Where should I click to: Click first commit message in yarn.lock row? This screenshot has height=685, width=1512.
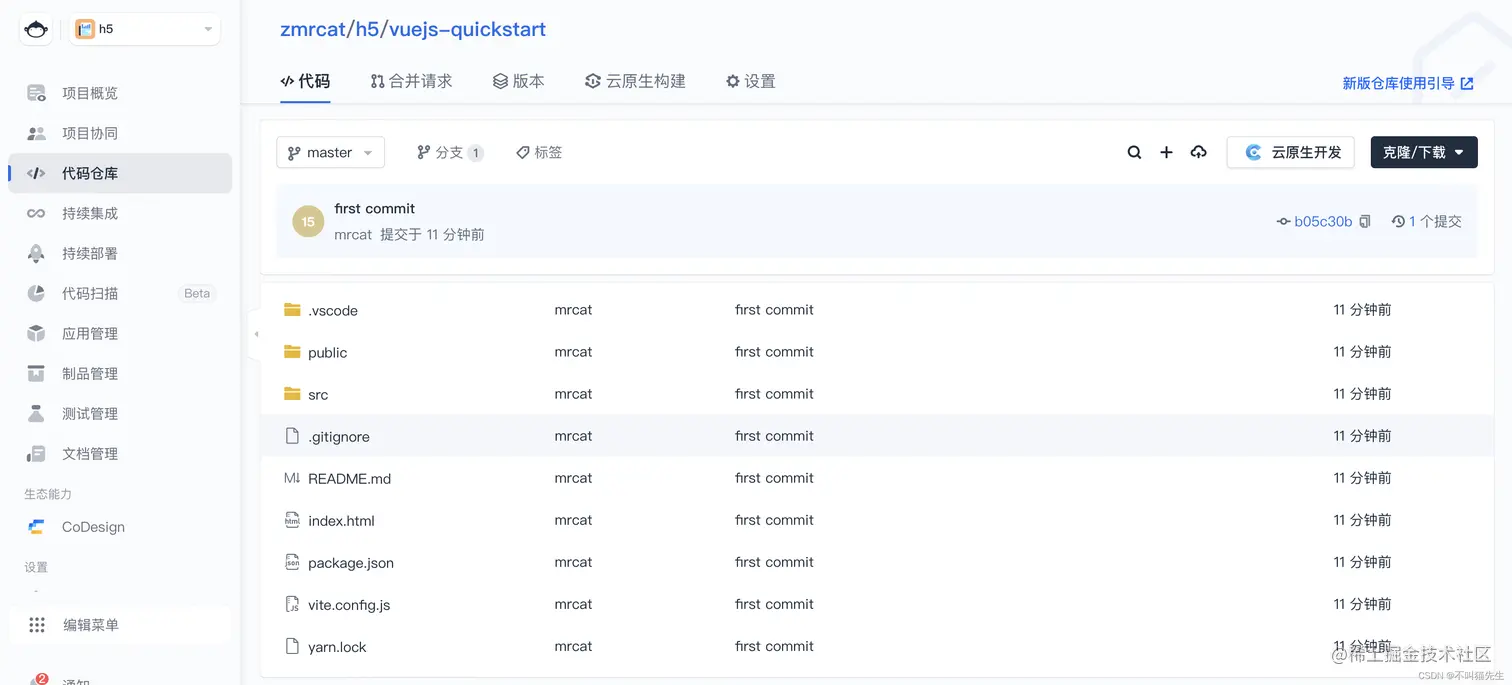pyautogui.click(x=774, y=646)
